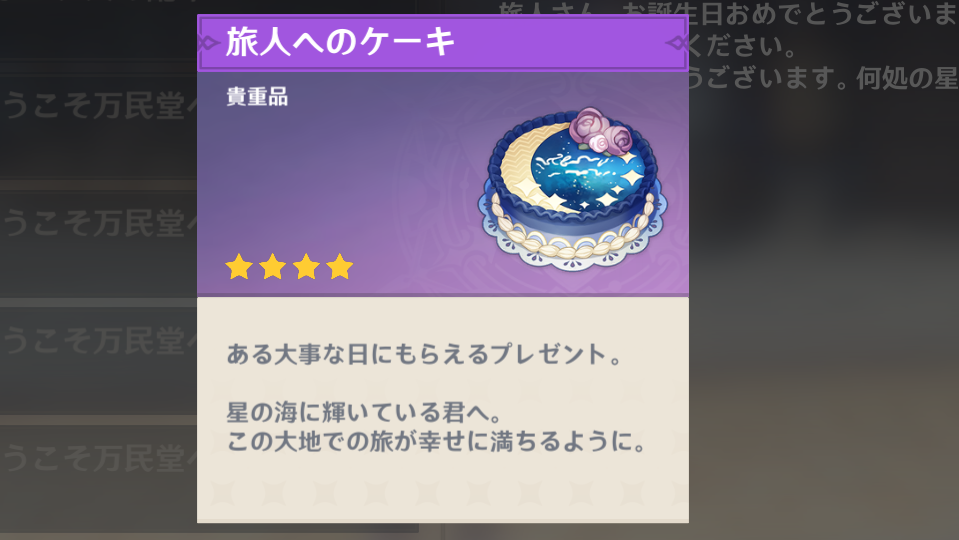The image size is (959, 540).
Task: Click the third gold rarity star
Action: [306, 267]
